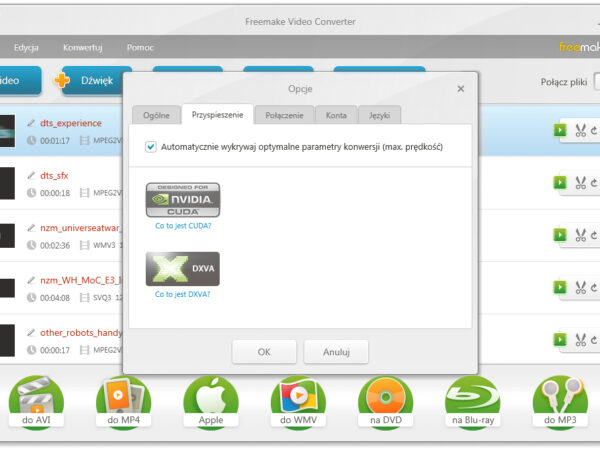Play the dts_experience video with green button
Image resolution: width=600 pixels, height=450 pixels.
(559, 130)
